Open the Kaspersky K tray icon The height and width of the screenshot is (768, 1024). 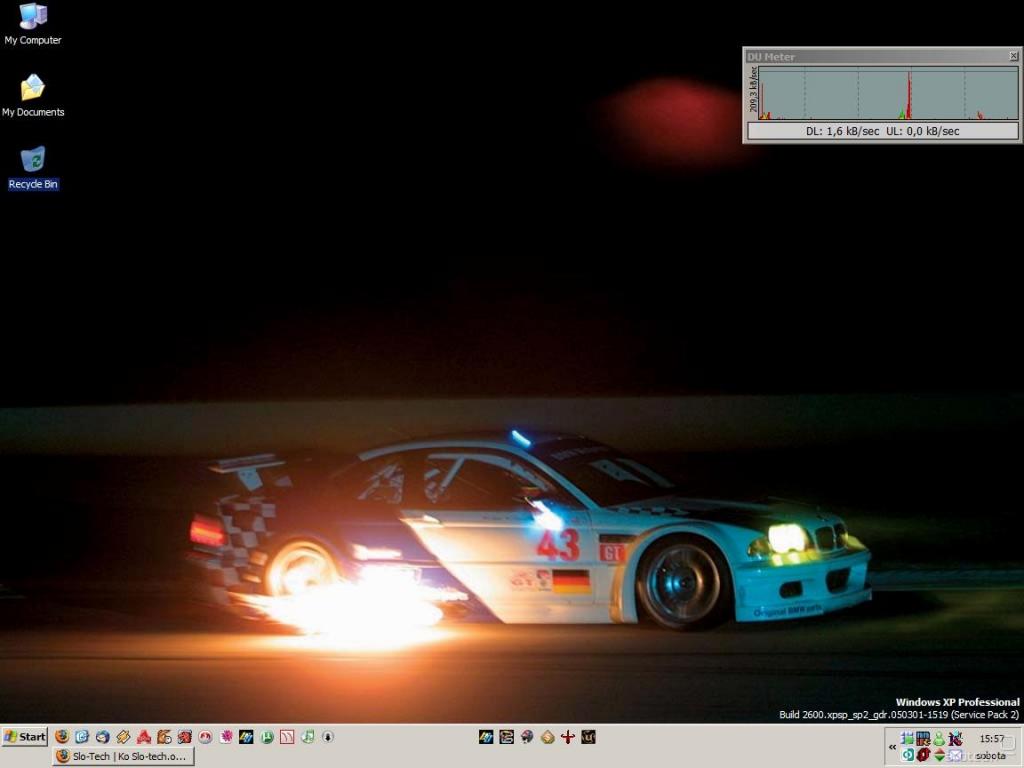[955, 739]
